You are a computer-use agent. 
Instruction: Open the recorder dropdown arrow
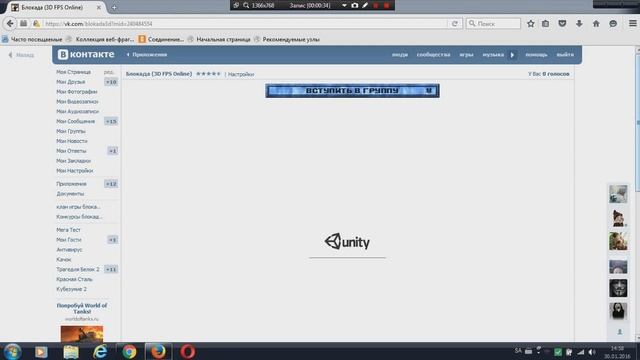[344, 5]
